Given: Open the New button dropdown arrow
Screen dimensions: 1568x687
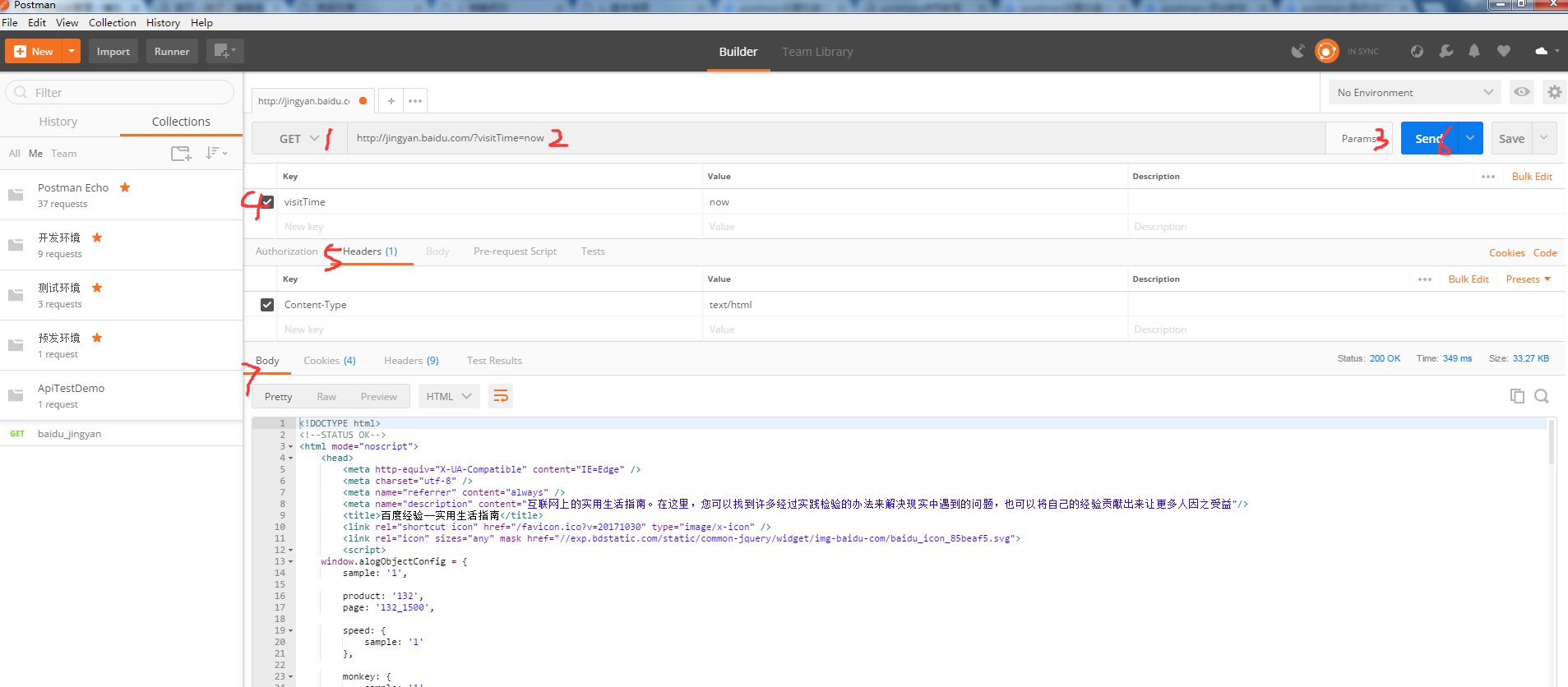Looking at the screenshot, I should tap(72, 51).
